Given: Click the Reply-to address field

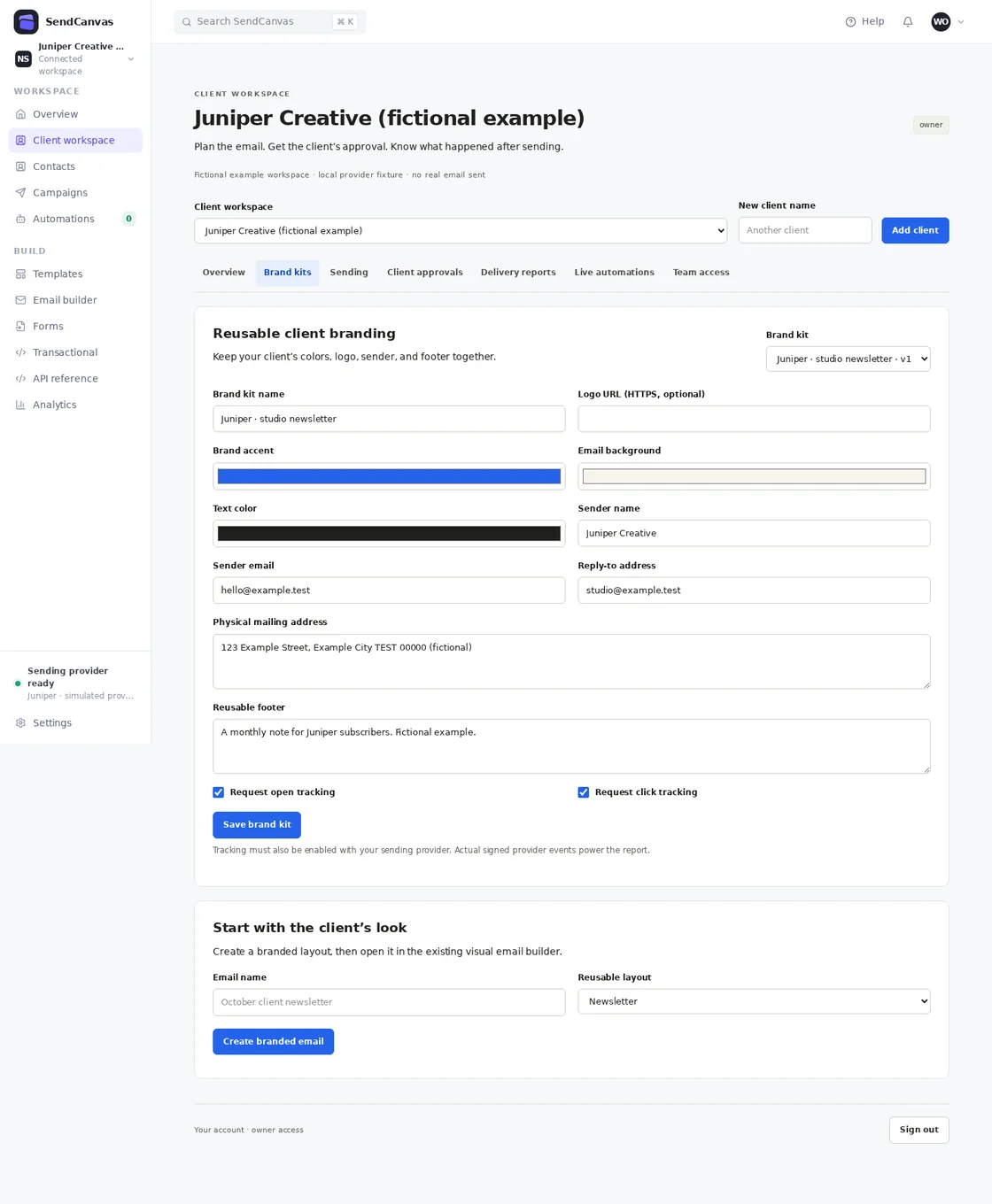Looking at the screenshot, I should tap(755, 590).
